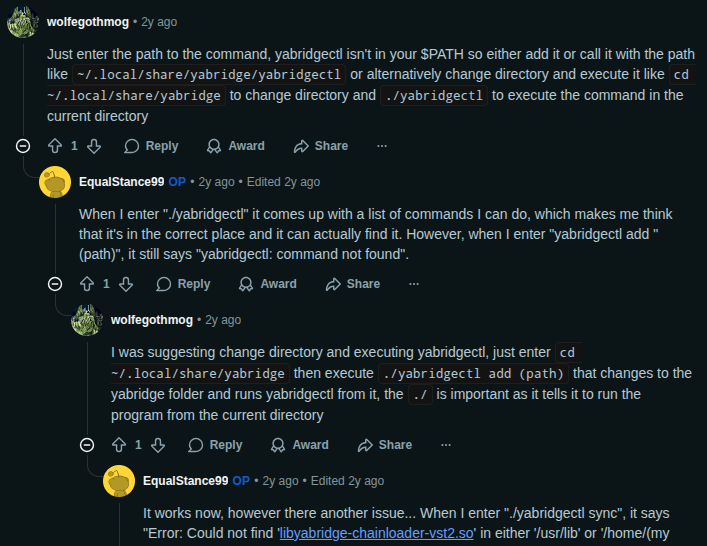Share wolfegothmog's change directory reply

[385, 445]
